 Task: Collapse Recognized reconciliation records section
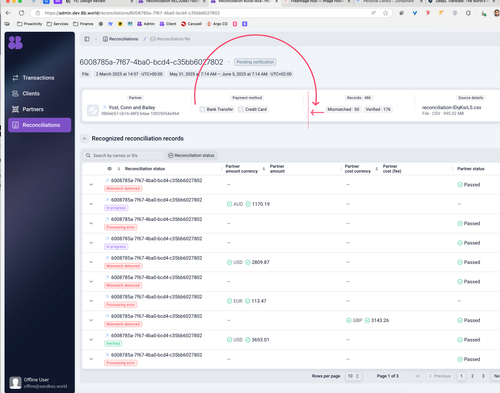click(85, 138)
